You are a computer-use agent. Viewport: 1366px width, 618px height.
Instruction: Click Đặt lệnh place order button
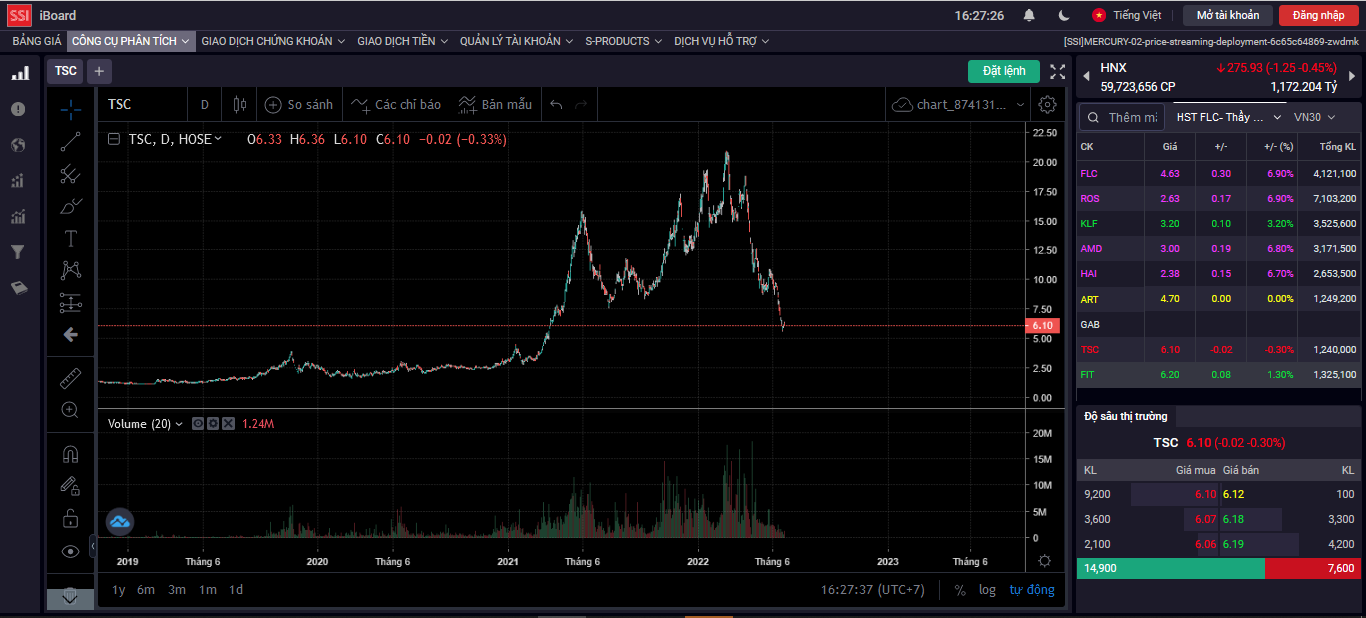click(1004, 71)
